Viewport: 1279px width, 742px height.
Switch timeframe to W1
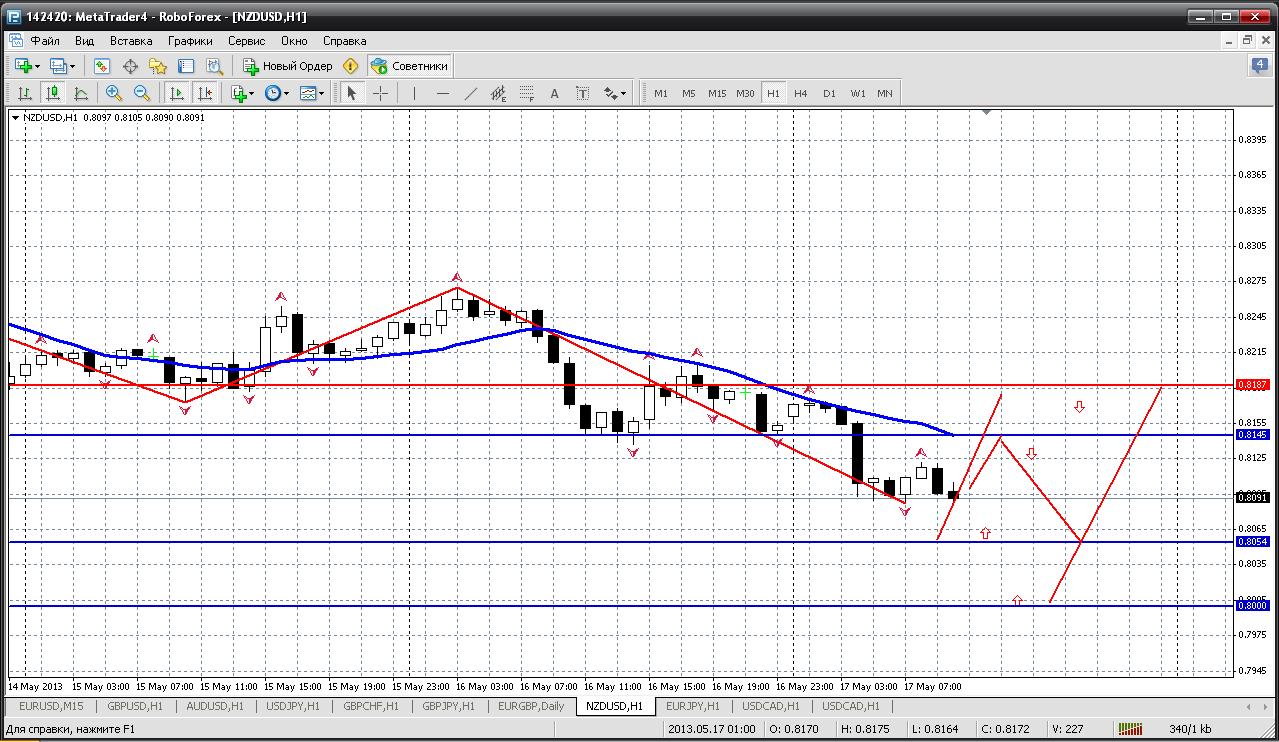tap(858, 93)
